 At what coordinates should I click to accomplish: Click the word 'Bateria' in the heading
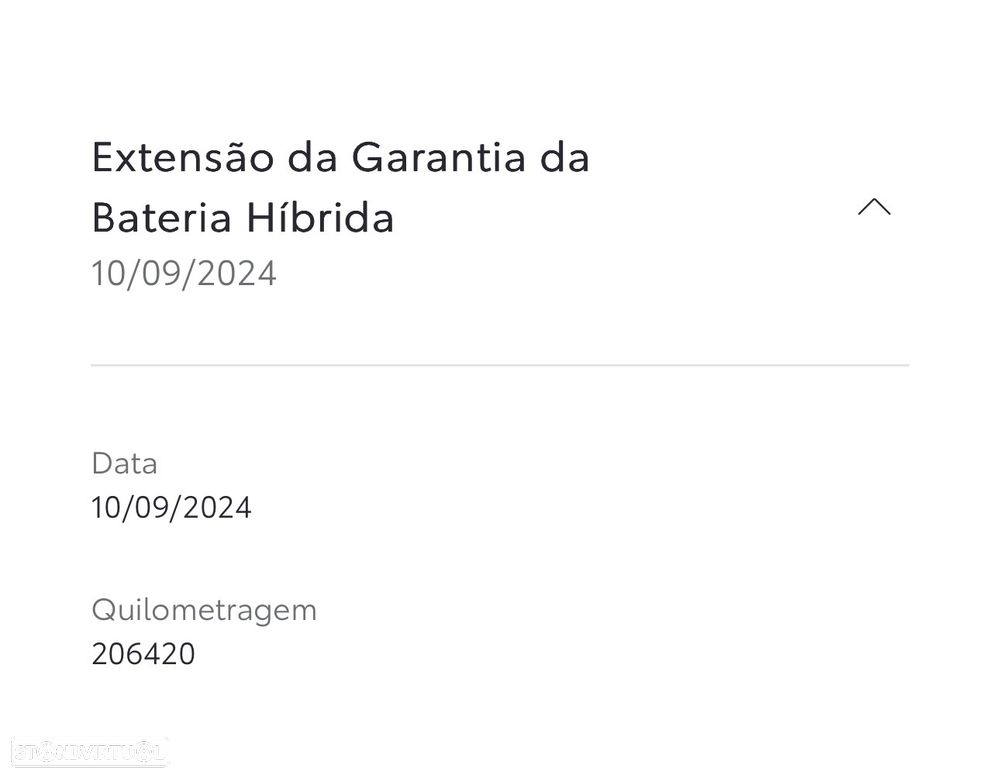coord(147,218)
